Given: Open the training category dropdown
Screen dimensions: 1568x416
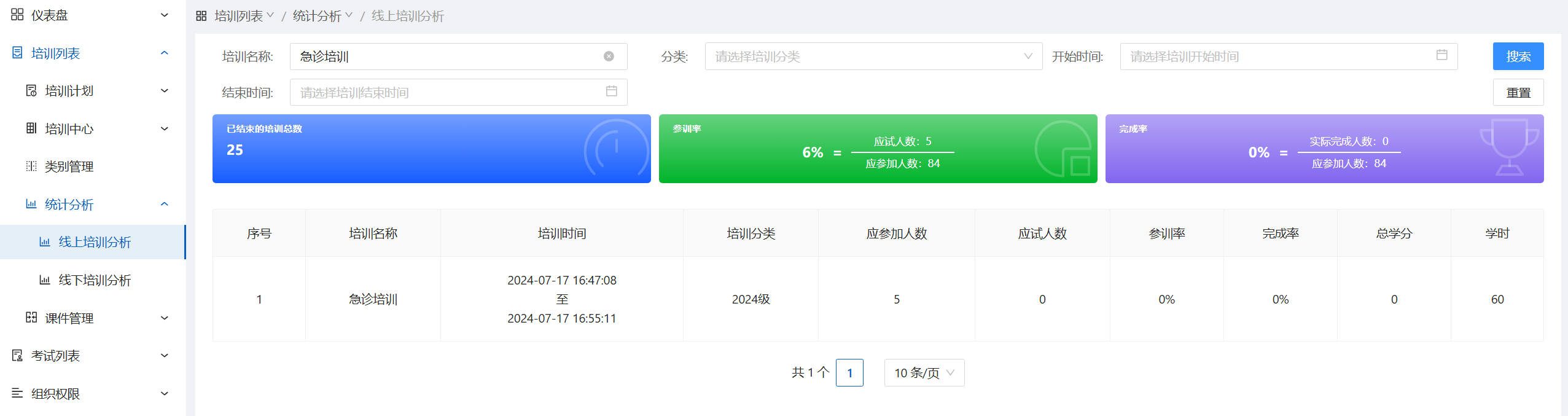Looking at the screenshot, I should coord(873,57).
